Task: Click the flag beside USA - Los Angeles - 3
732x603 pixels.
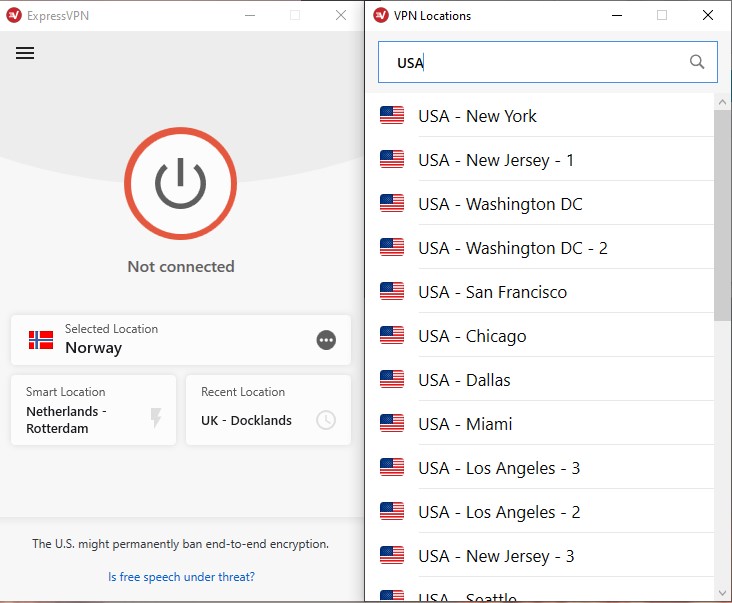Action: (392, 467)
